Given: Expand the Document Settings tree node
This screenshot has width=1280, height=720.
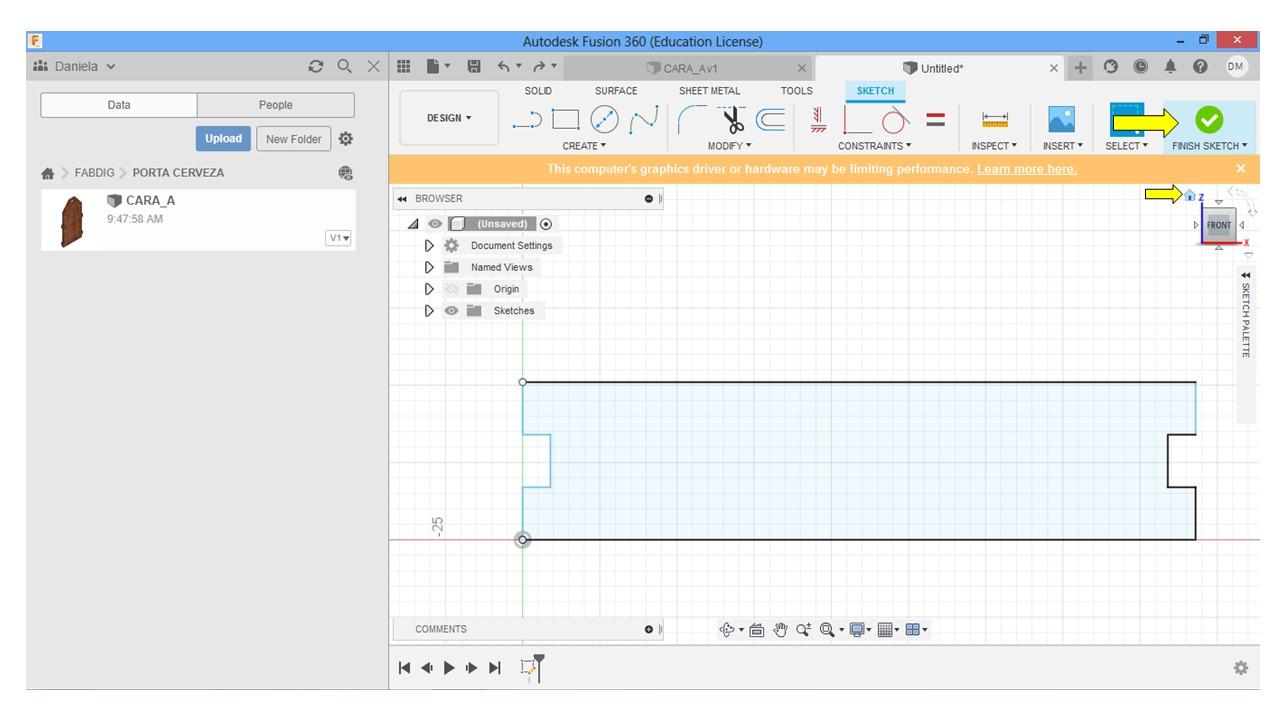Looking at the screenshot, I should point(430,246).
